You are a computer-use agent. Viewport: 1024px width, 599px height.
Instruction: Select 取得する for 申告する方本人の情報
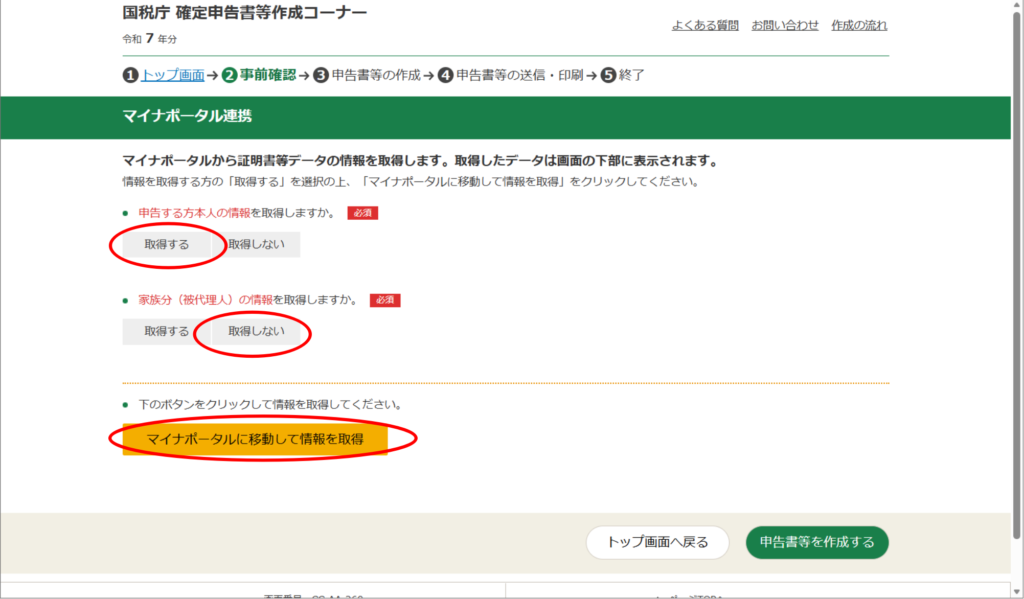tap(166, 245)
